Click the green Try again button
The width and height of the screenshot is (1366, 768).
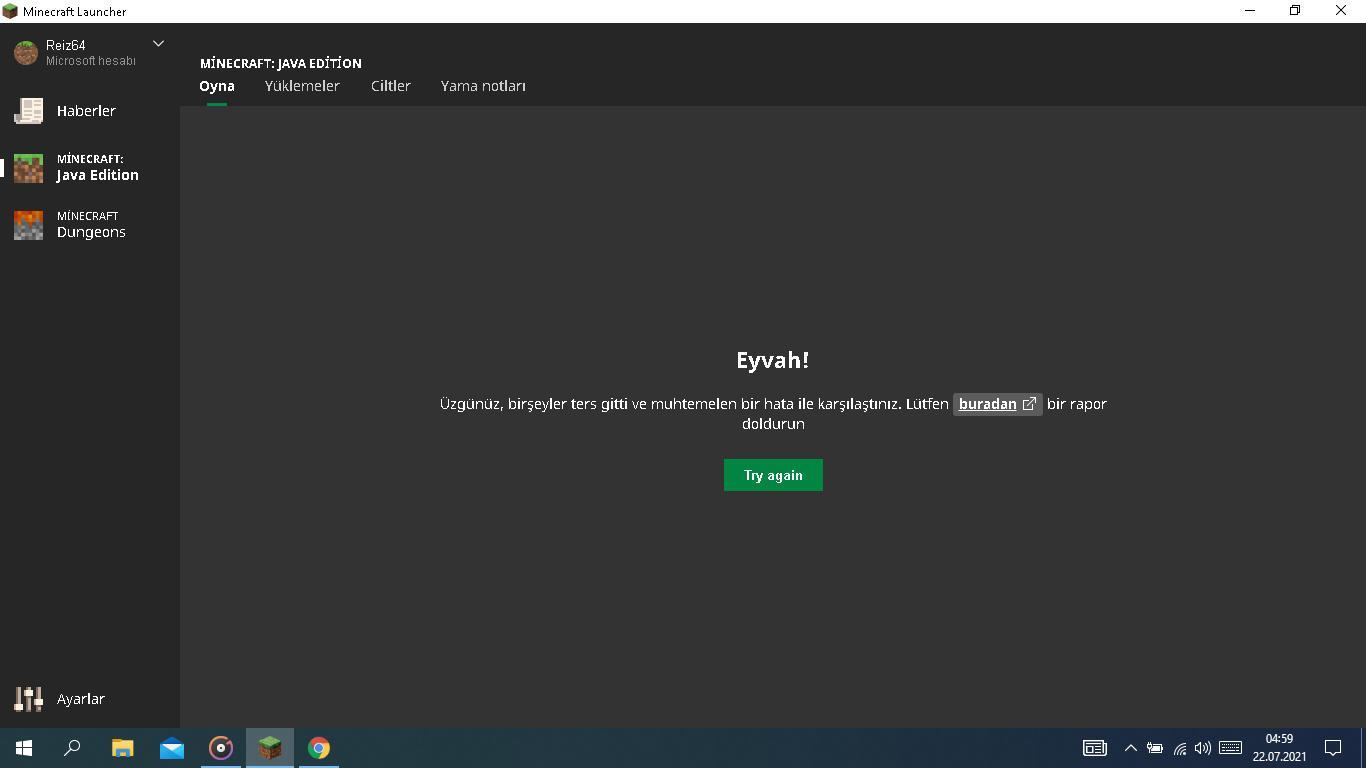[773, 475]
